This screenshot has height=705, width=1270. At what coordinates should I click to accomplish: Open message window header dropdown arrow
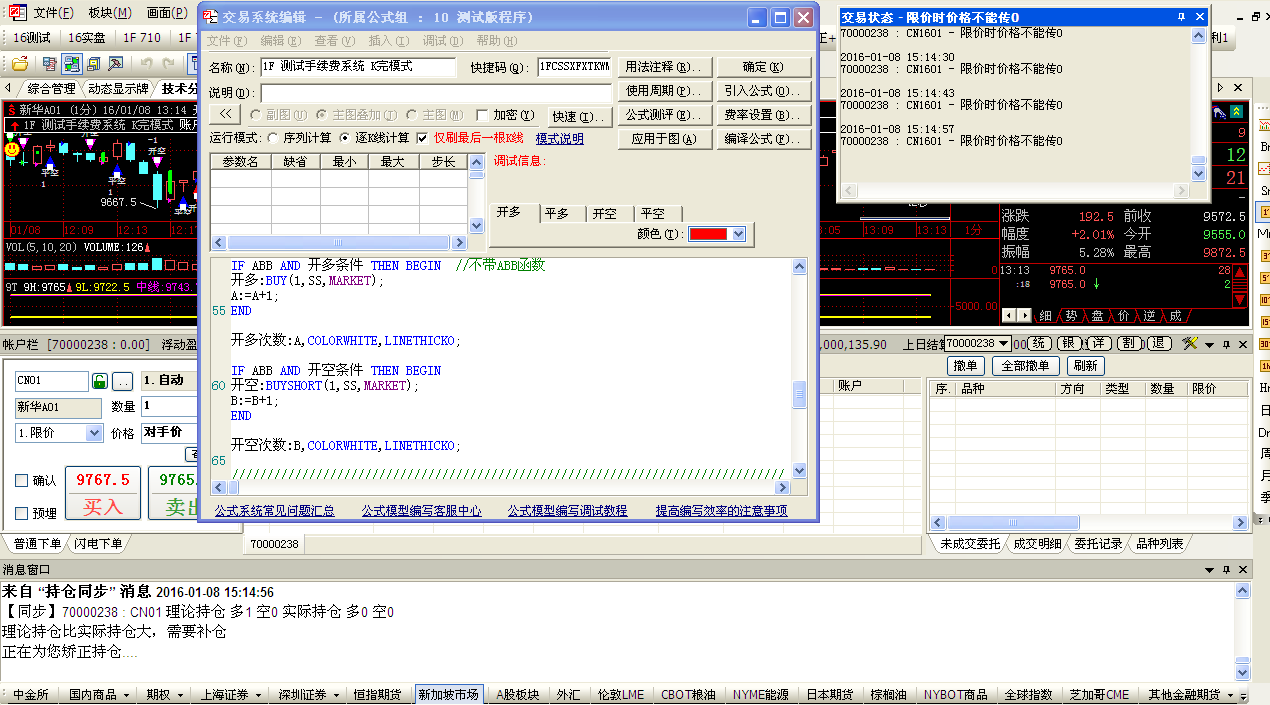1211,569
